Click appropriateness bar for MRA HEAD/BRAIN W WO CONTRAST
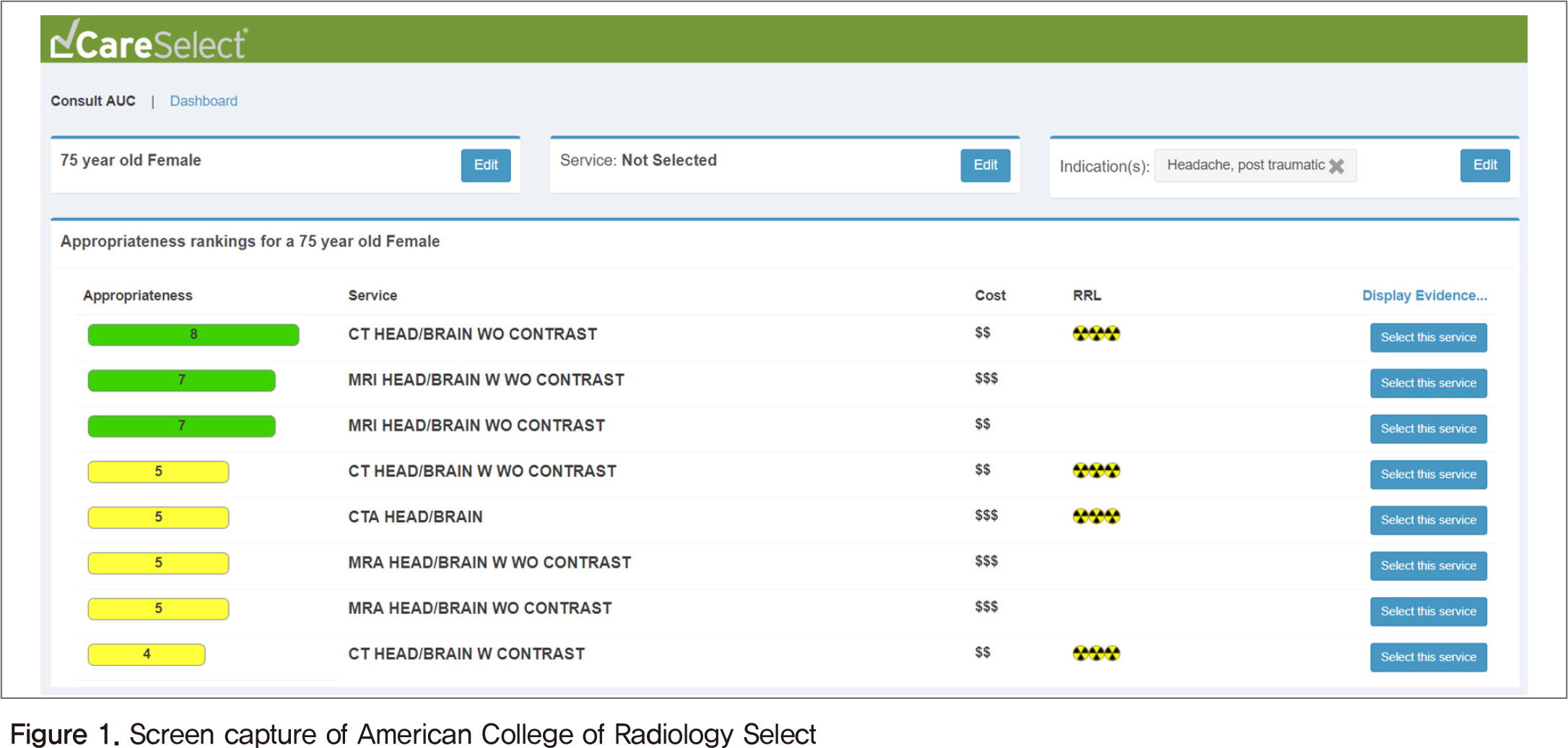Screen dimensions: 1568x748 click(x=158, y=563)
